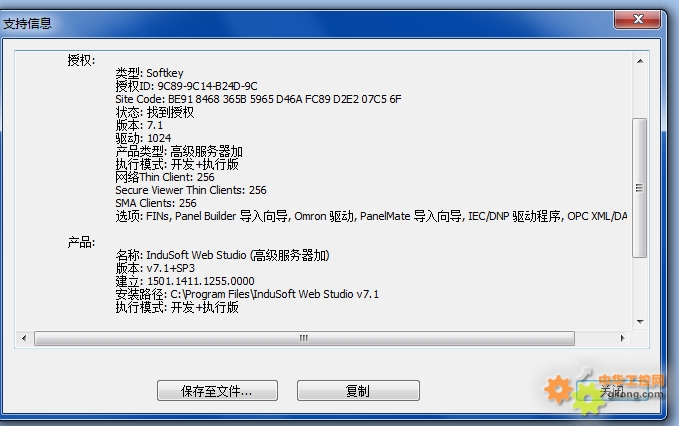This screenshot has width=679, height=426.
Task: Click the Secure Viewer Thin Clients line
Action: [x=191, y=190]
